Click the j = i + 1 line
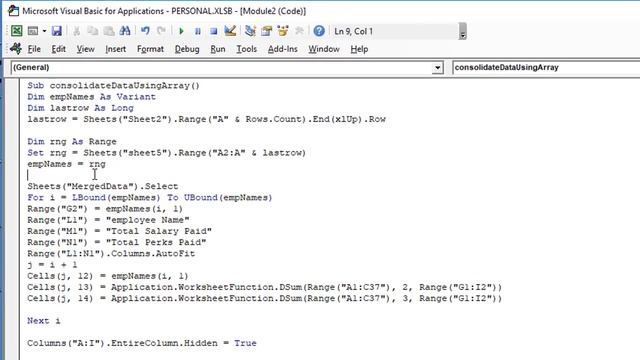 tap(52, 265)
